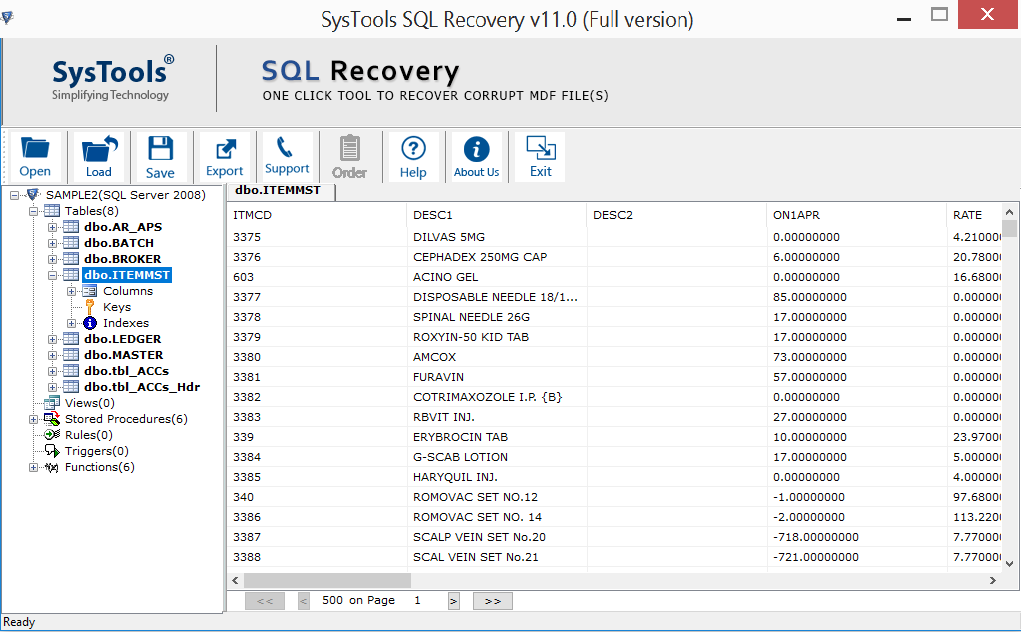
Task: Click the vertical scrollbar down arrow
Action: 1009,564
